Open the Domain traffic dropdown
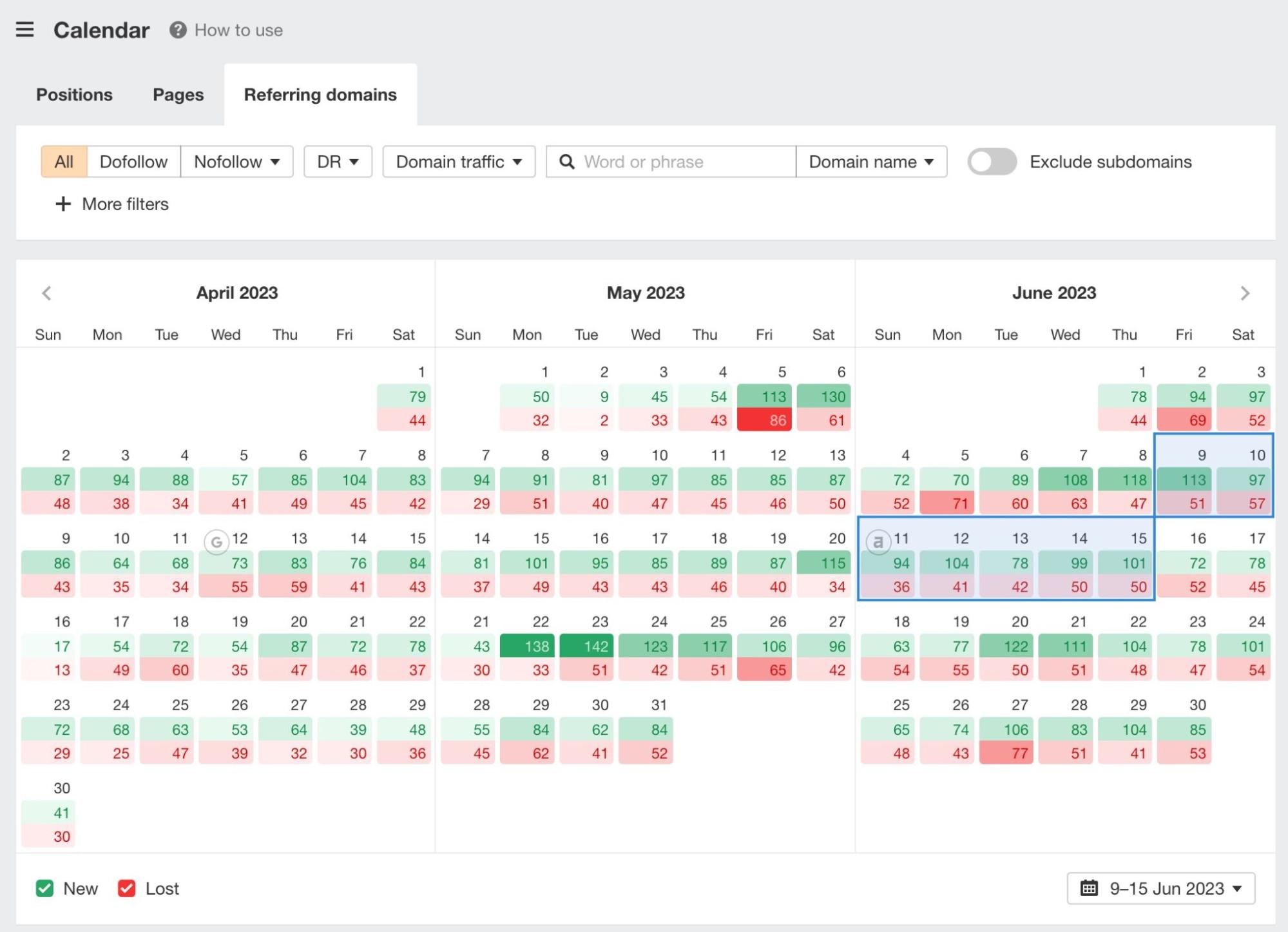 (458, 162)
